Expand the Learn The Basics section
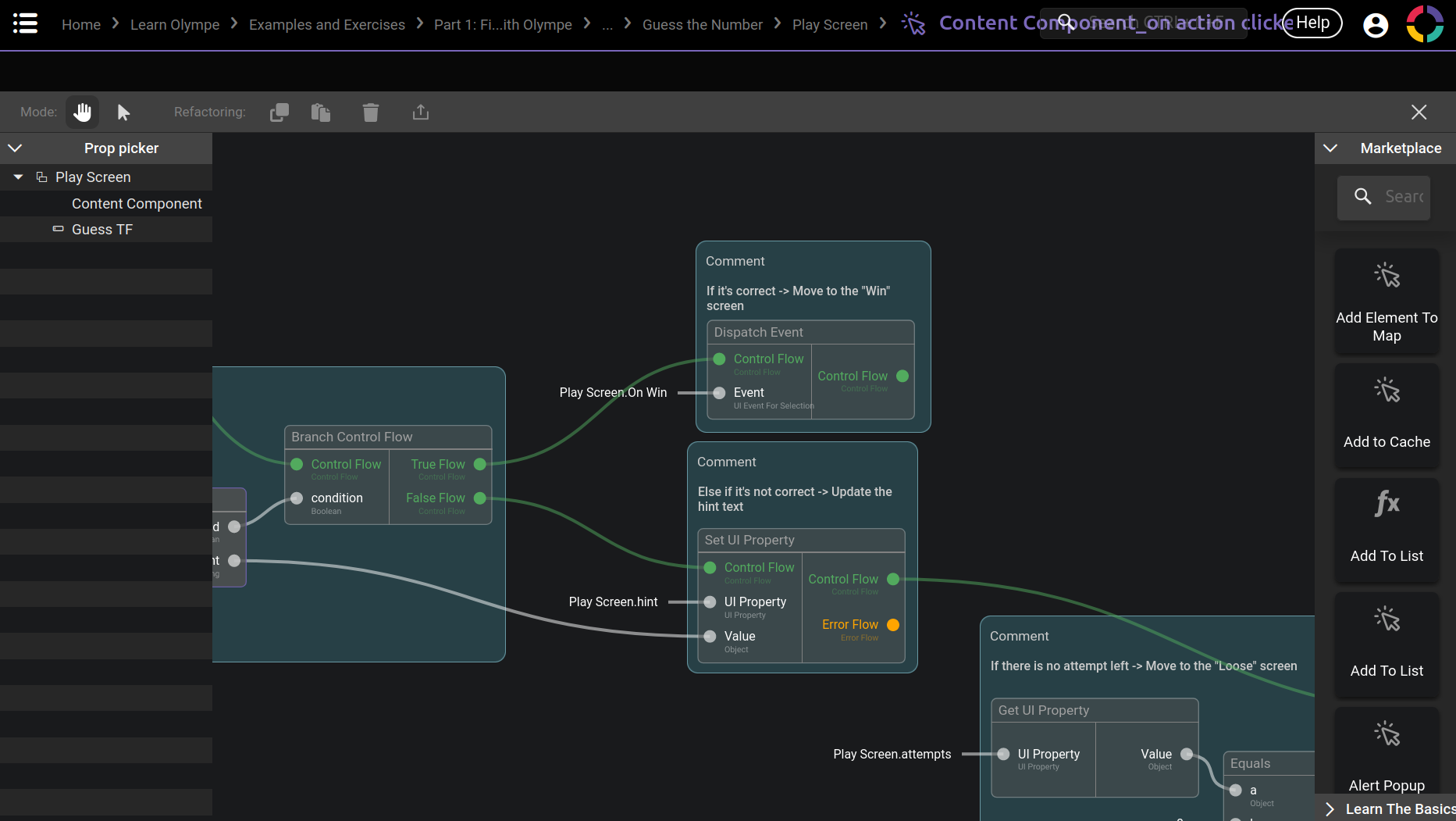 [1330, 809]
